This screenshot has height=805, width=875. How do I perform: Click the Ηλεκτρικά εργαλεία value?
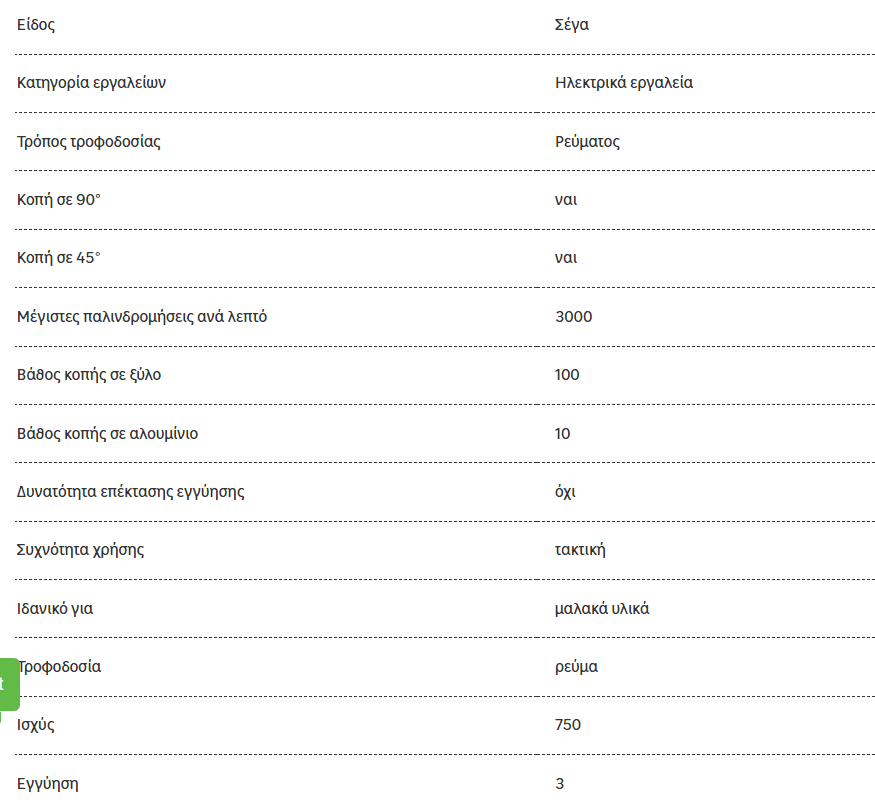coord(624,83)
